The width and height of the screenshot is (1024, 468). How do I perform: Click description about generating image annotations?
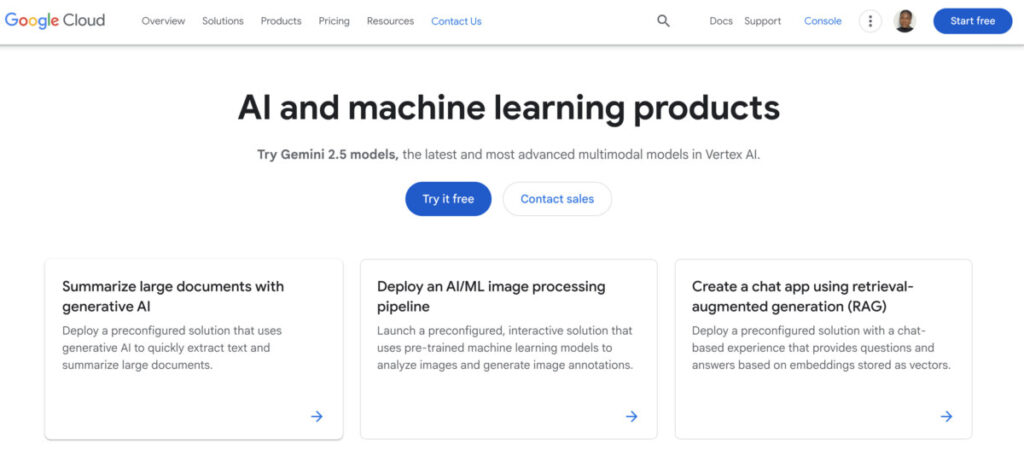[x=505, y=348]
